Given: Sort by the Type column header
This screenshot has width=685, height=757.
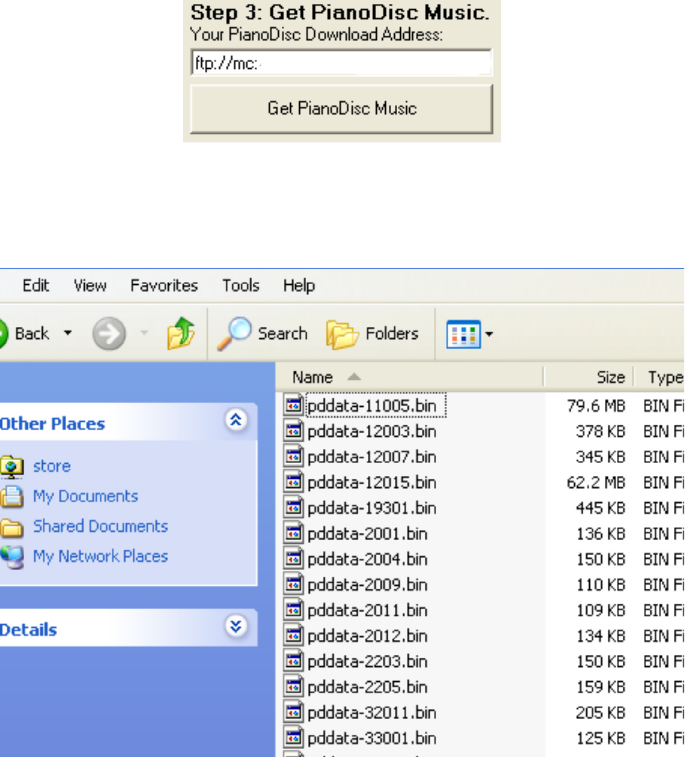Looking at the screenshot, I should click(660, 377).
